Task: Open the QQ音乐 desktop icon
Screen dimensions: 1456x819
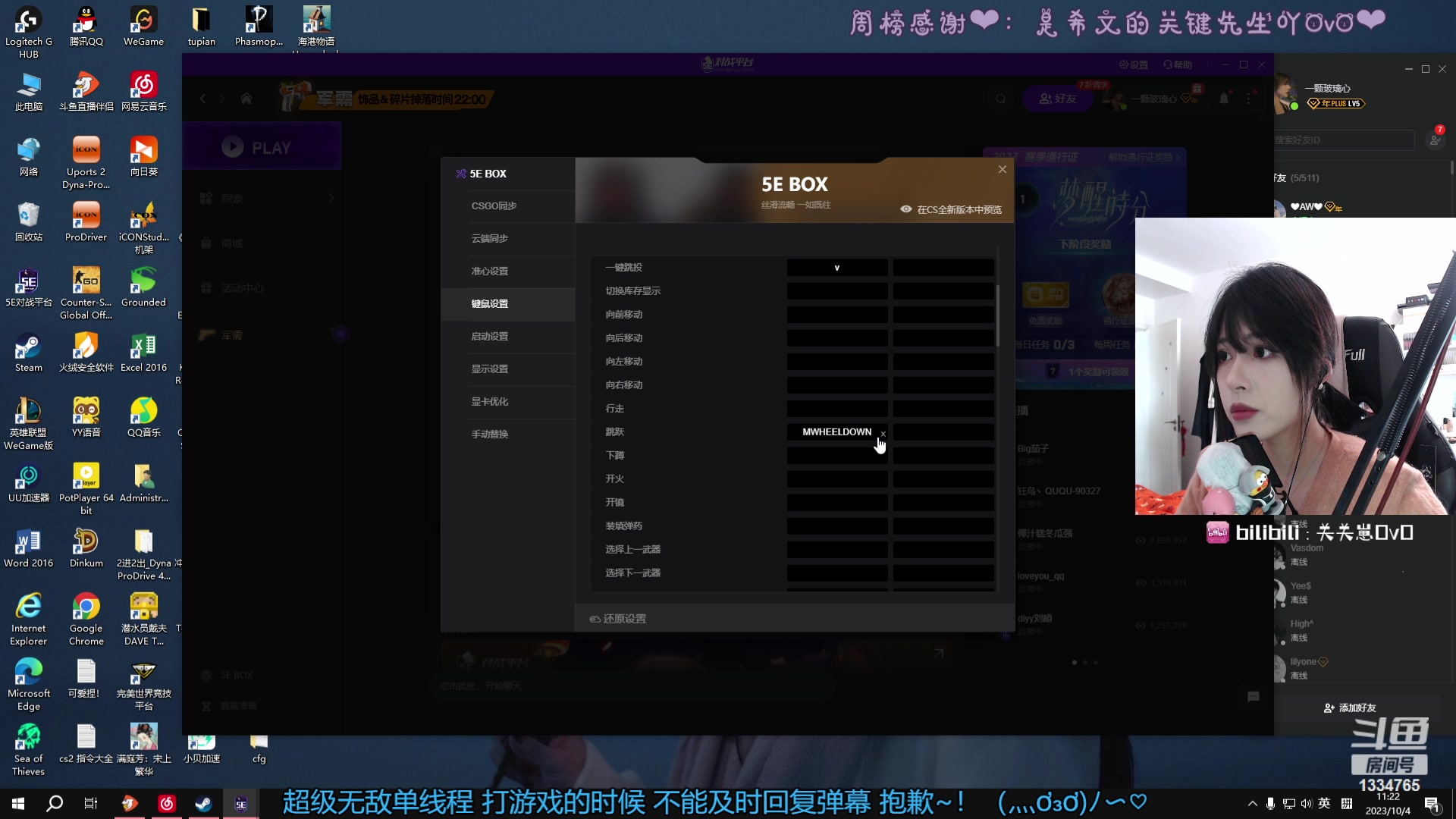Action: pos(143,417)
